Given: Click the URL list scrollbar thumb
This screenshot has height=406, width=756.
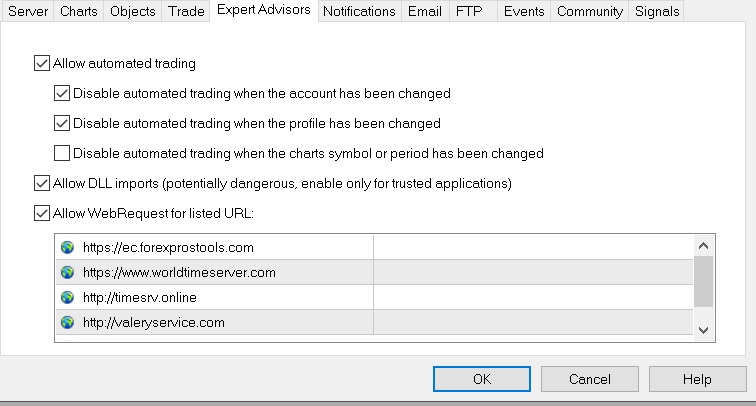Looking at the screenshot, I should click(x=703, y=282).
